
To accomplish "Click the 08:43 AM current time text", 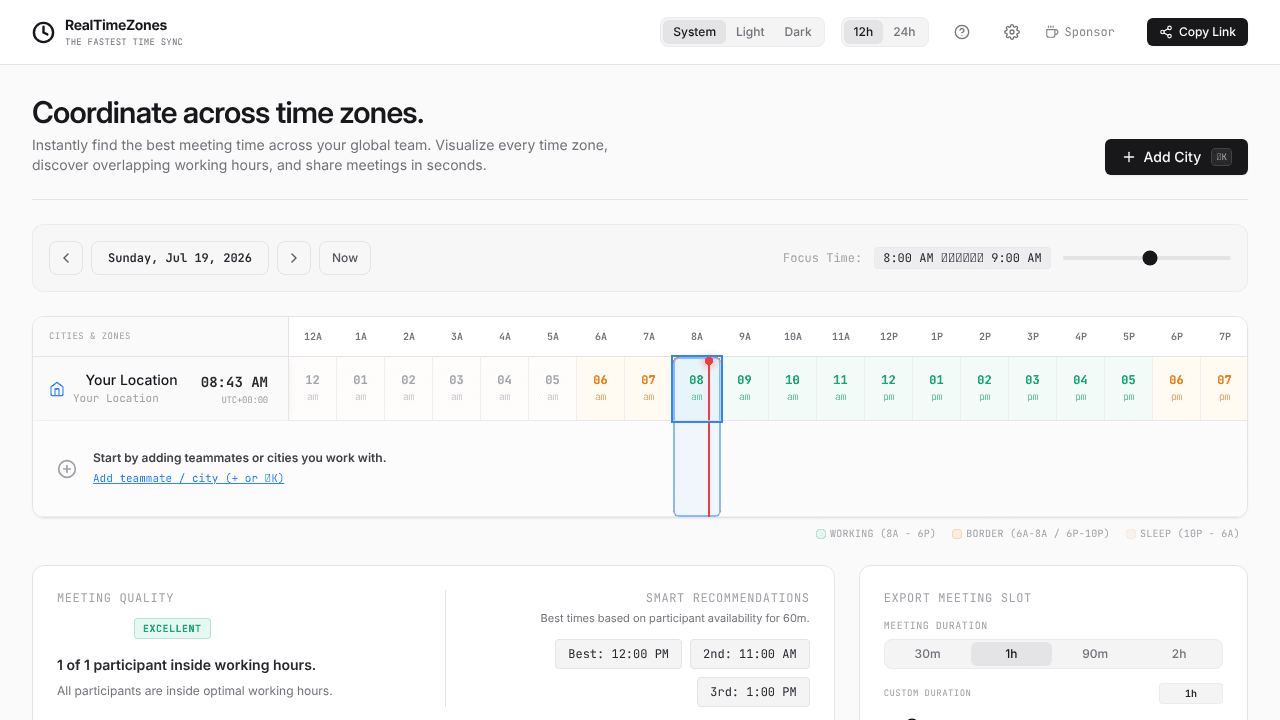I will [234, 382].
